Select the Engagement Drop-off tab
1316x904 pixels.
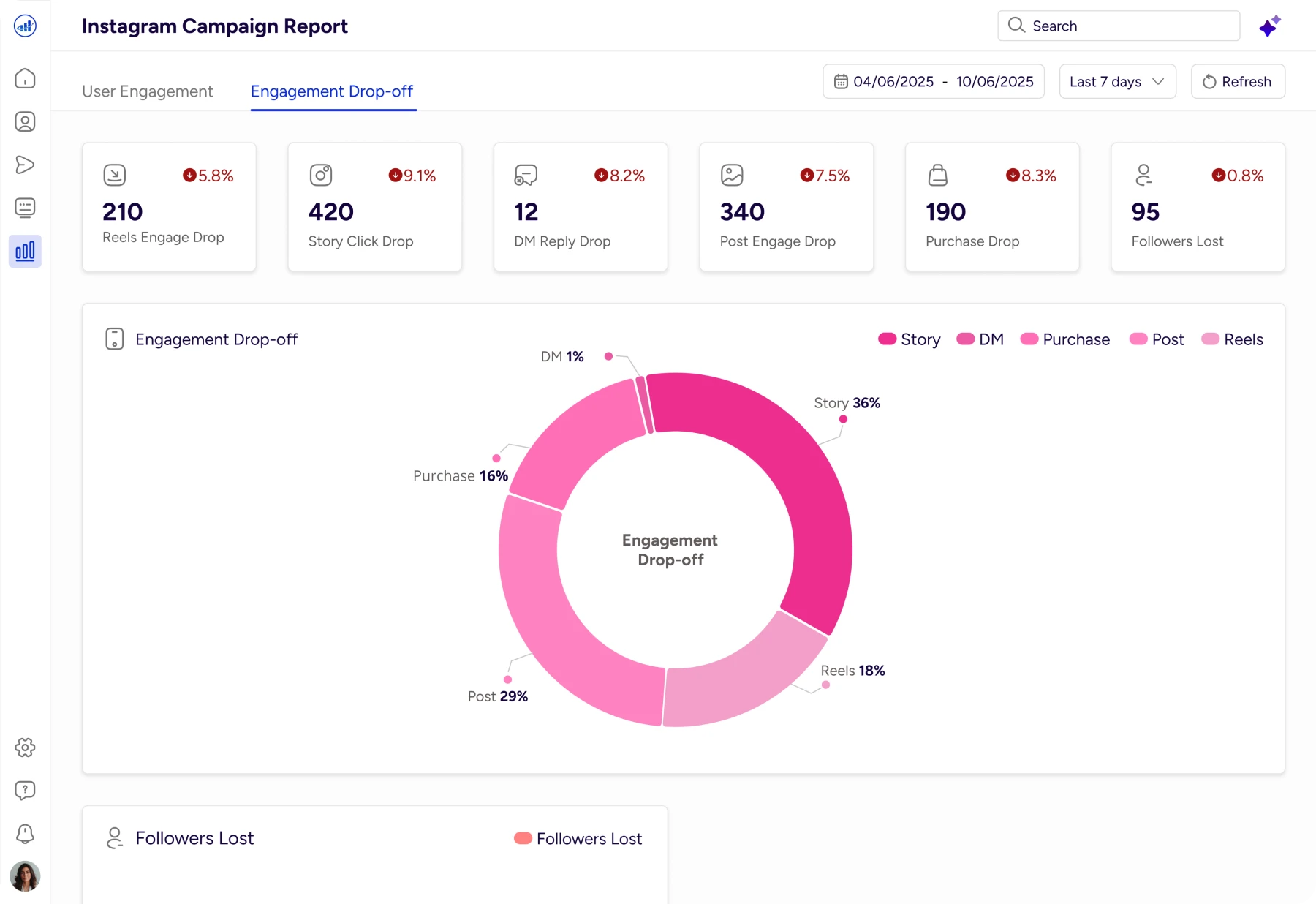tap(332, 91)
